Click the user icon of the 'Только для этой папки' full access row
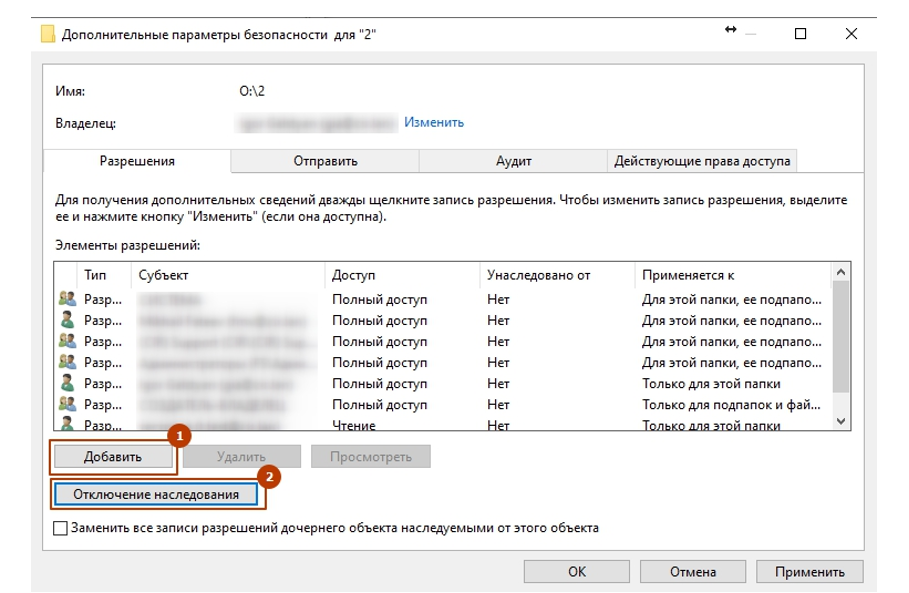 [x=67, y=383]
